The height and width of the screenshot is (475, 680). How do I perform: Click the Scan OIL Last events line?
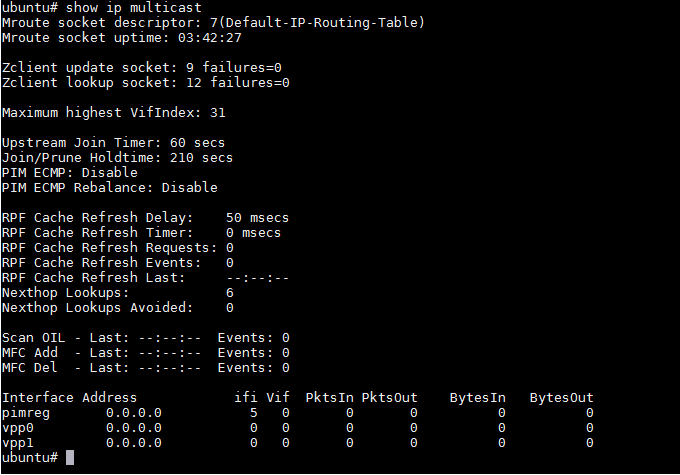145,337
